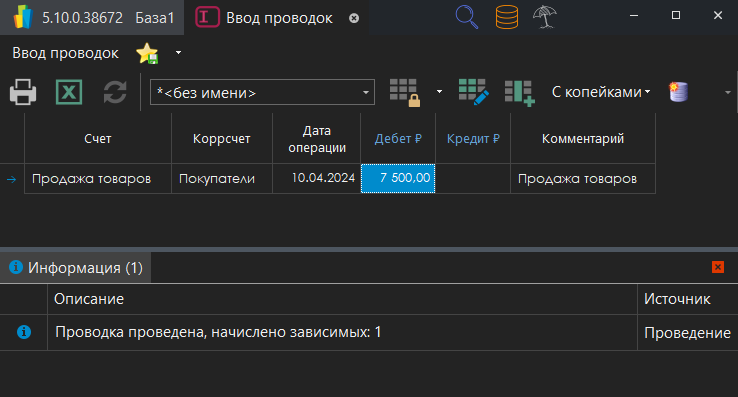Viewport: 738px width, 397px height.
Task: Click the Кредит ₽ column header
Action: 473,138
